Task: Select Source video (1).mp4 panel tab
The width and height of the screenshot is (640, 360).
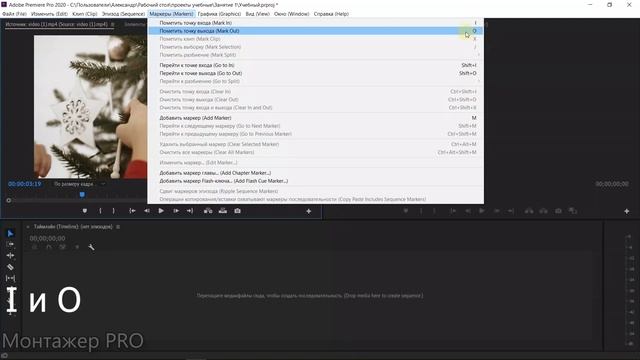Action: (x=56, y=24)
